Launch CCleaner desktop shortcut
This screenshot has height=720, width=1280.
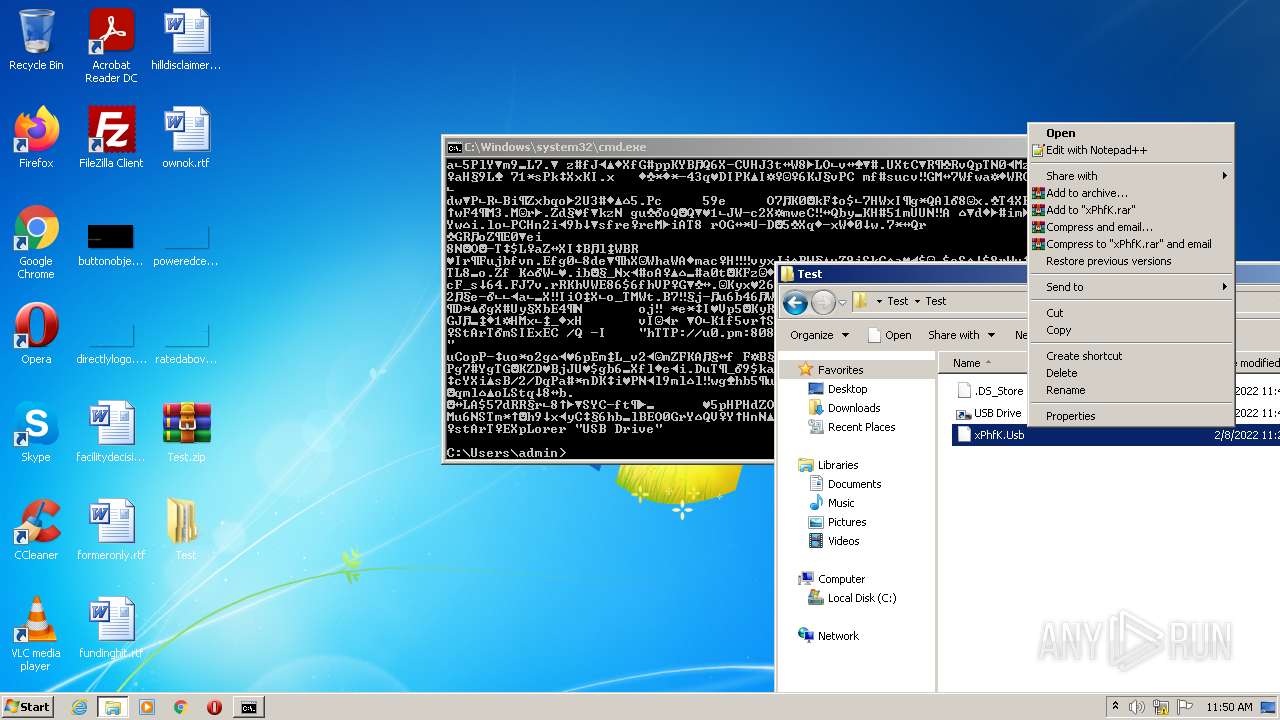[x=36, y=530]
